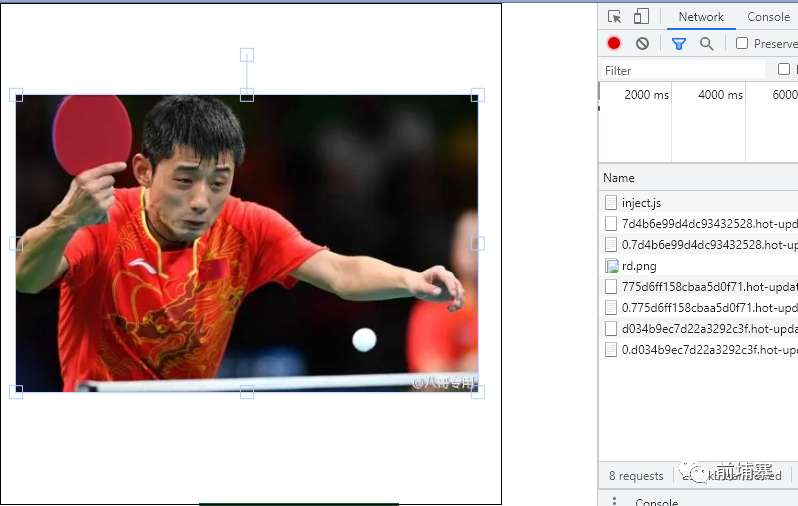Select the d034b9ec7d22a3292c3f.hot-update request
The image size is (798, 506).
coord(699,328)
